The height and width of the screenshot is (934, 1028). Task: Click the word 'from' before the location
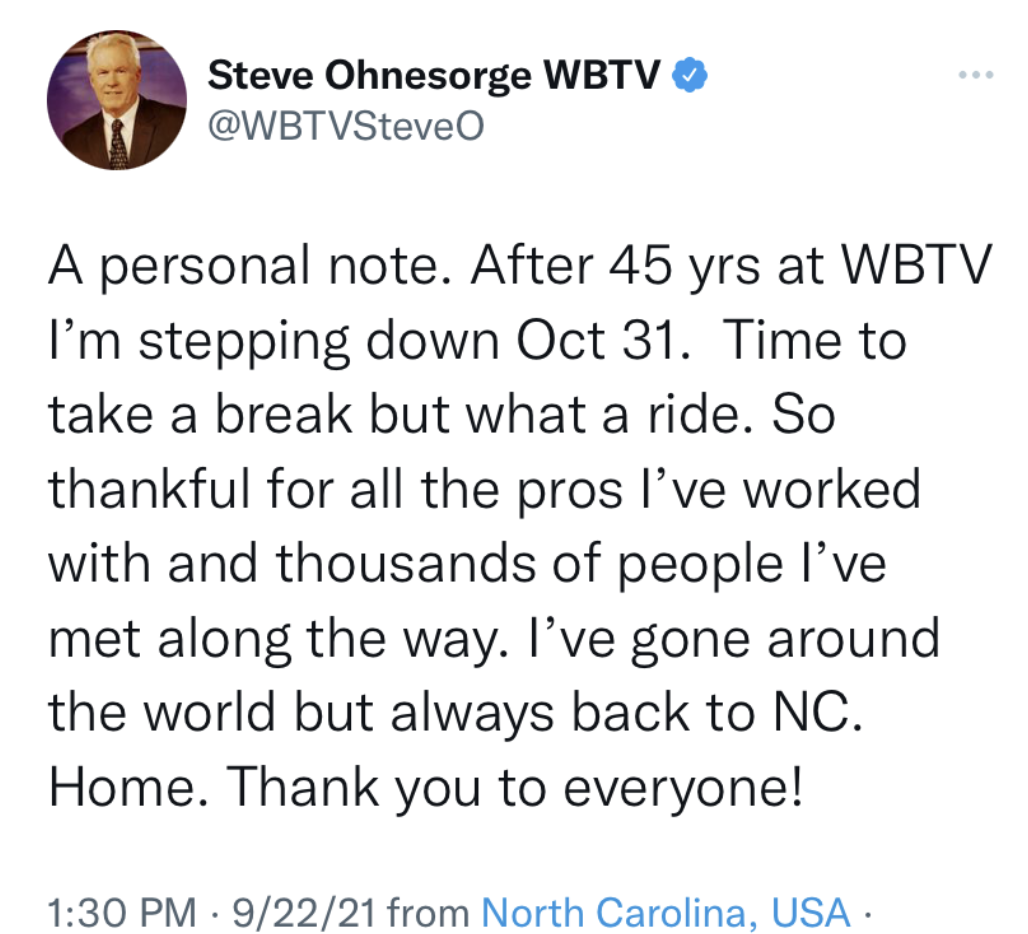point(428,912)
